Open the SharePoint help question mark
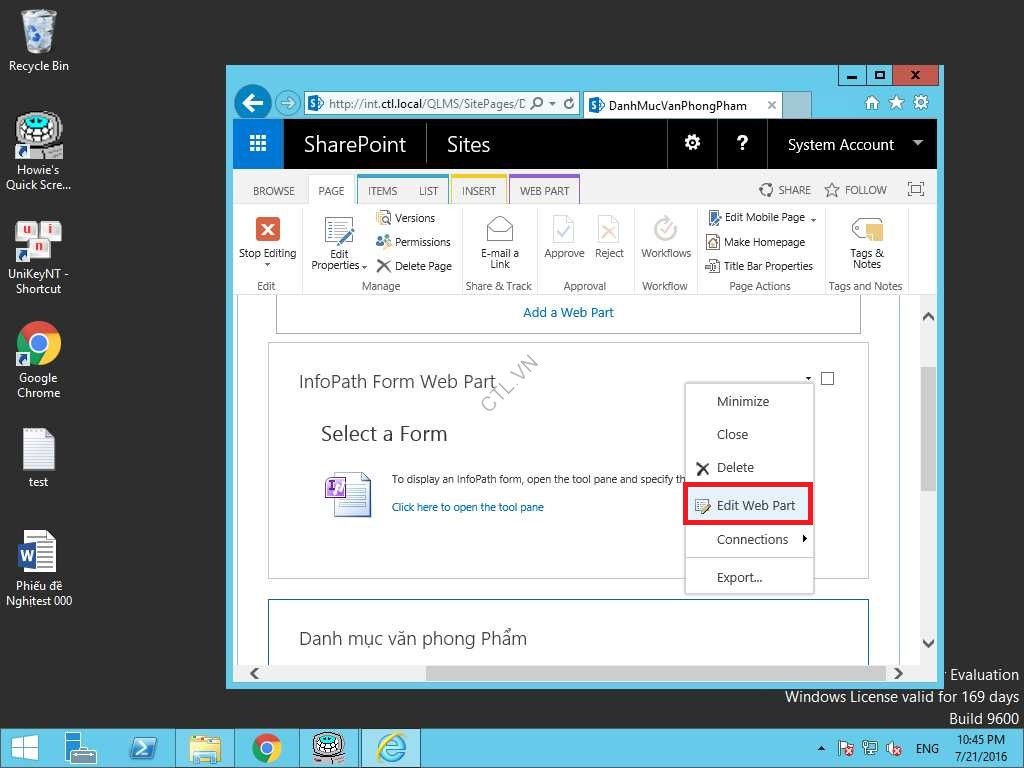1024x768 pixels. pos(742,144)
